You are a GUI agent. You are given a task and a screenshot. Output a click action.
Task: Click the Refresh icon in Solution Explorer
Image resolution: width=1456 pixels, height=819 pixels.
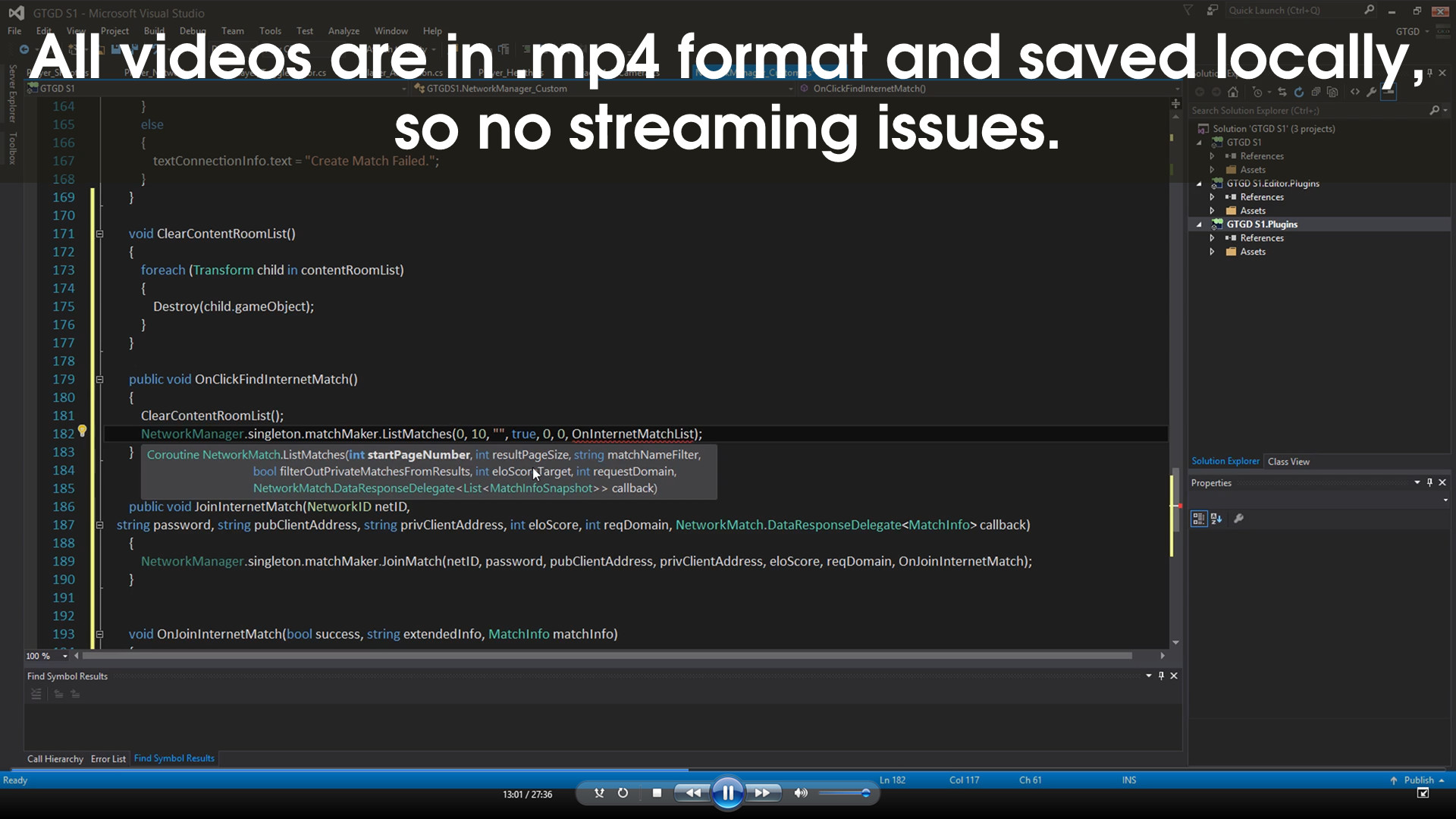tap(1299, 92)
